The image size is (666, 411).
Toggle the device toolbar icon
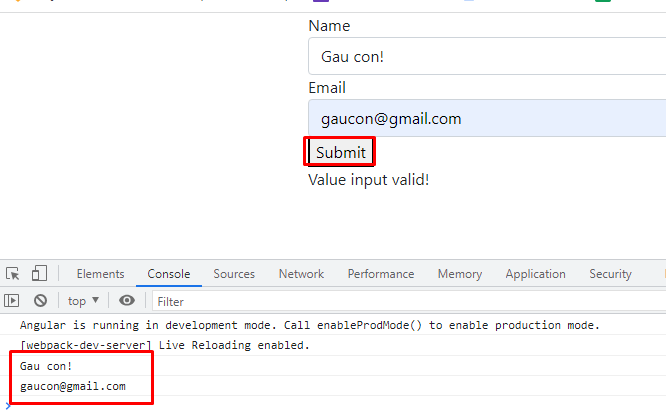click(x=39, y=274)
